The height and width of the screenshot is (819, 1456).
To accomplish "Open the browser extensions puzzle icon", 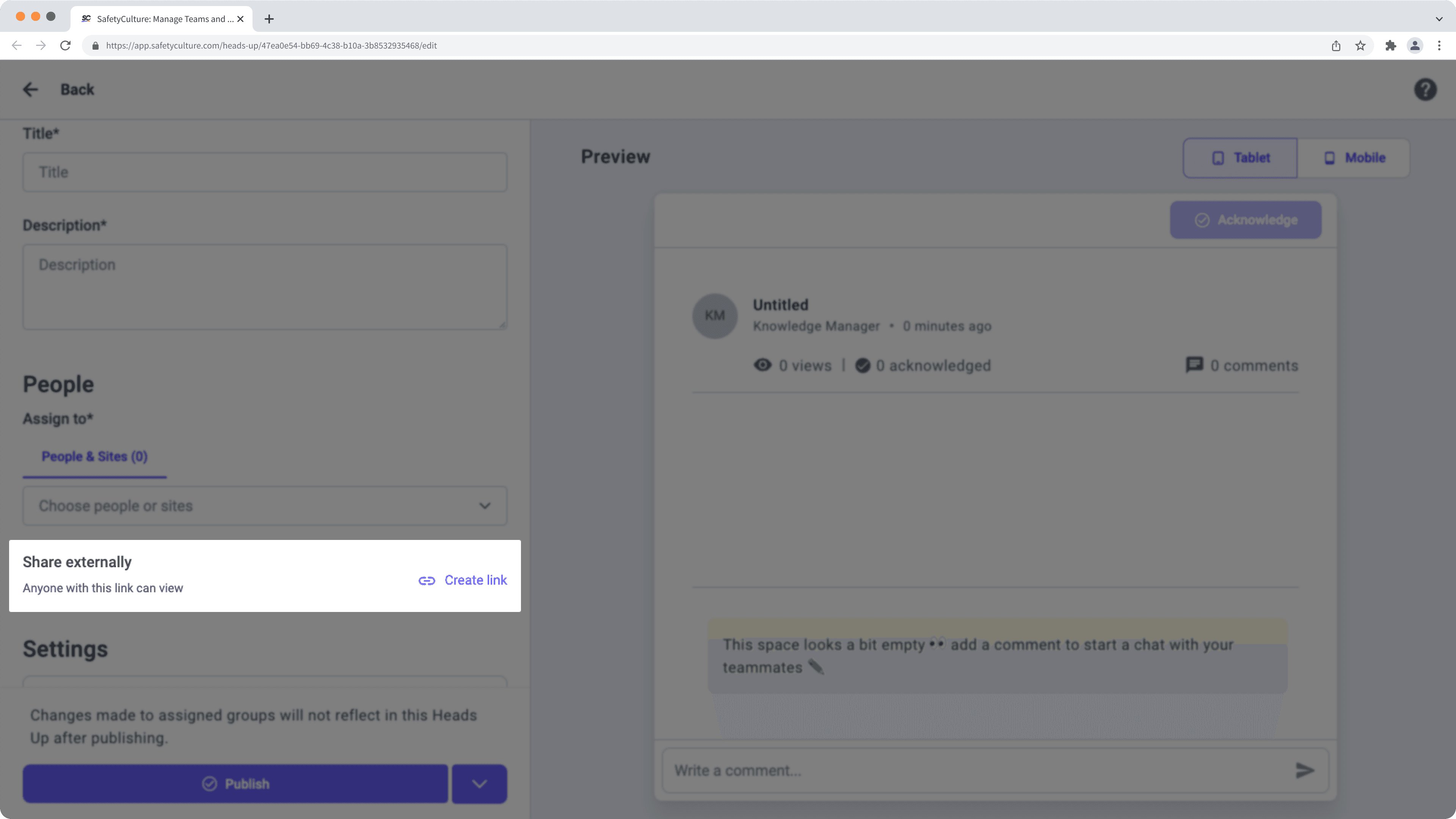I will (1390, 45).
